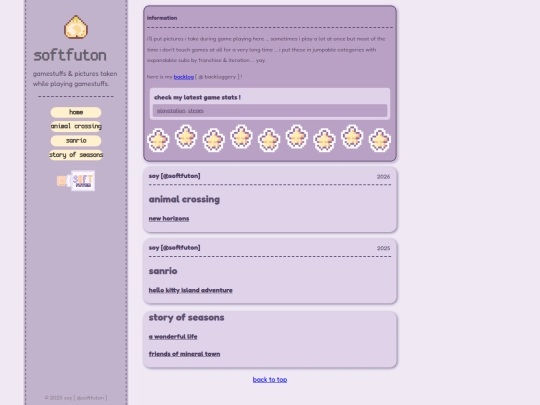This screenshot has height=405, width=540.
Task: Open the steam stats link
Action: click(196, 111)
